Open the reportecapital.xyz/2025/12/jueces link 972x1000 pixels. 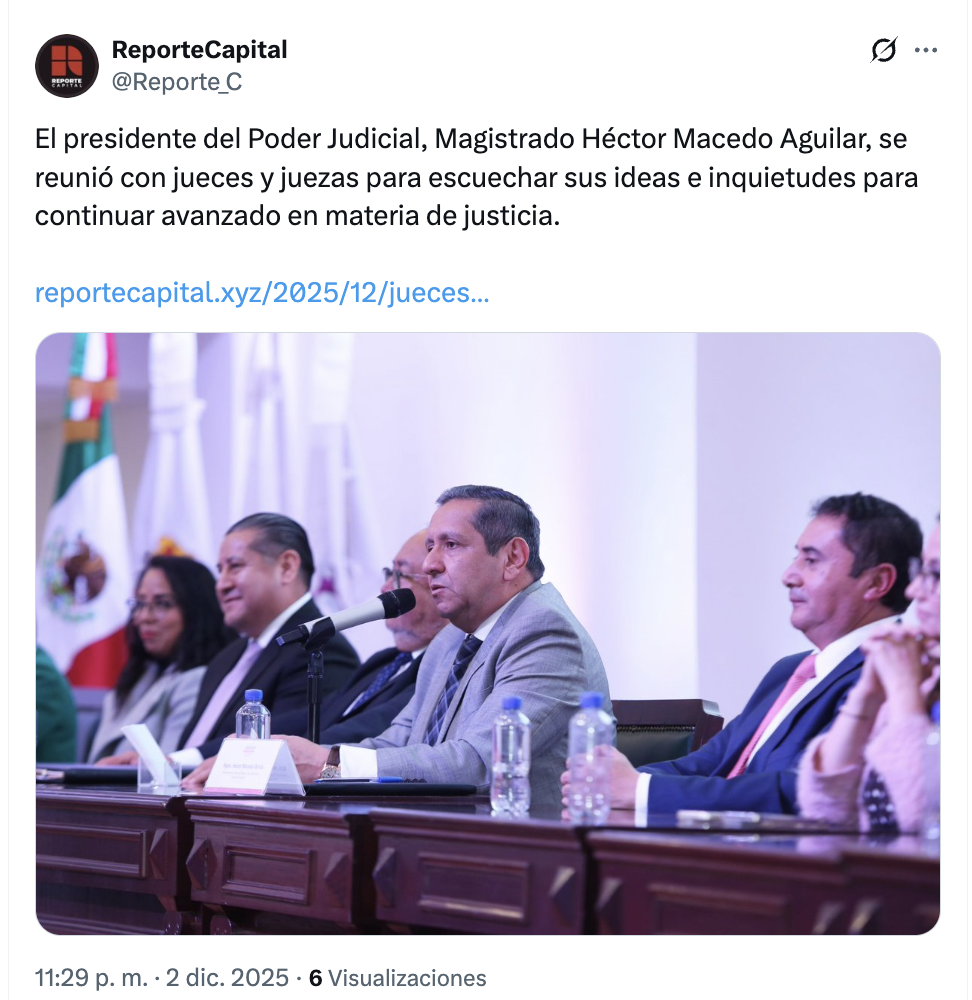(x=262, y=293)
